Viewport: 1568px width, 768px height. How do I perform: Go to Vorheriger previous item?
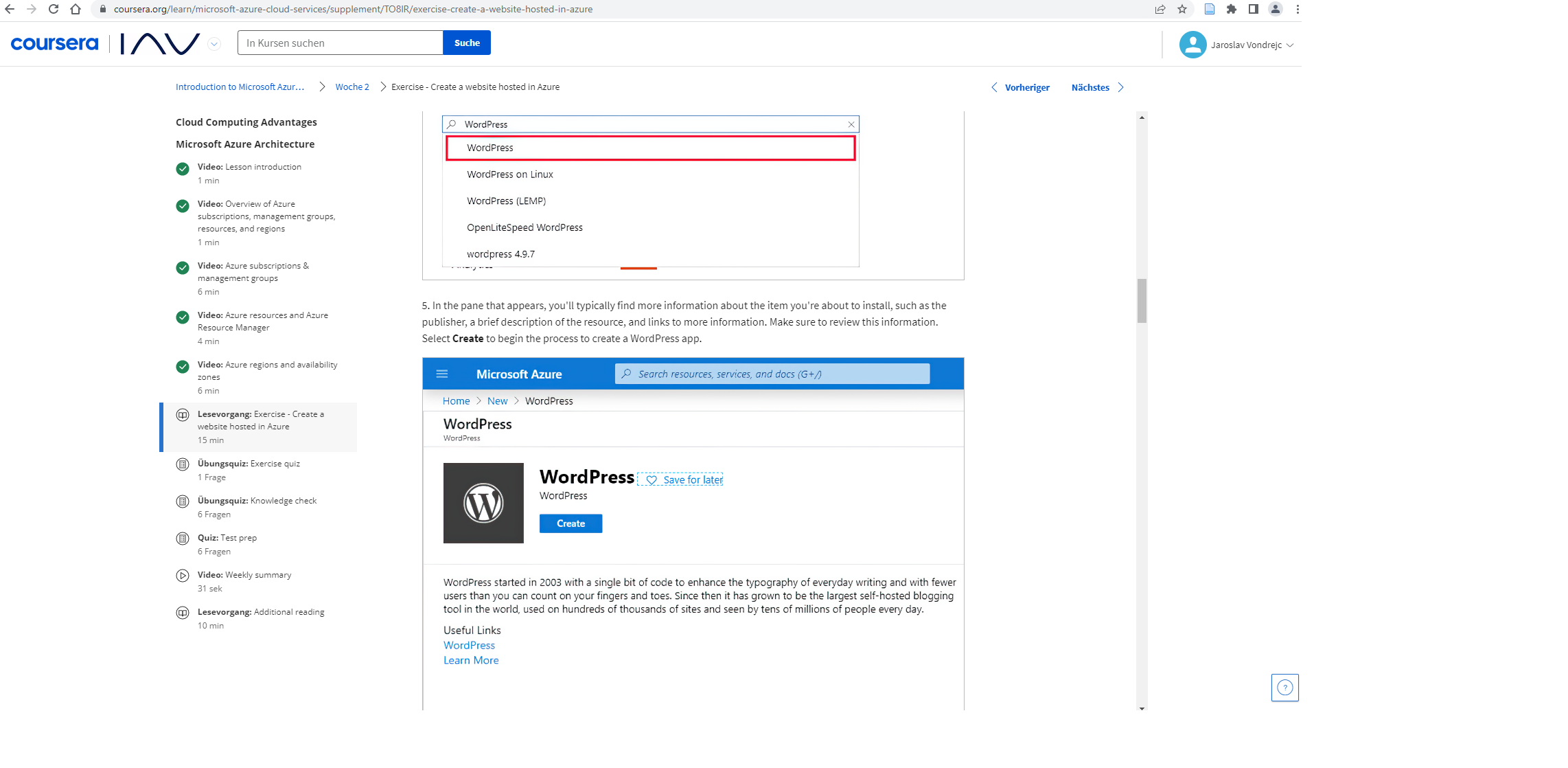click(1021, 87)
